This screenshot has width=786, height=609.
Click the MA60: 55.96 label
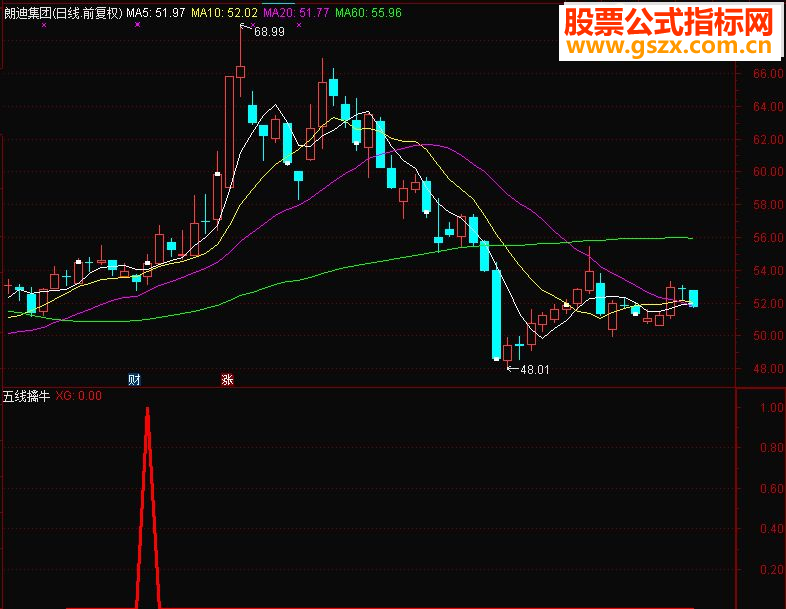click(x=368, y=13)
